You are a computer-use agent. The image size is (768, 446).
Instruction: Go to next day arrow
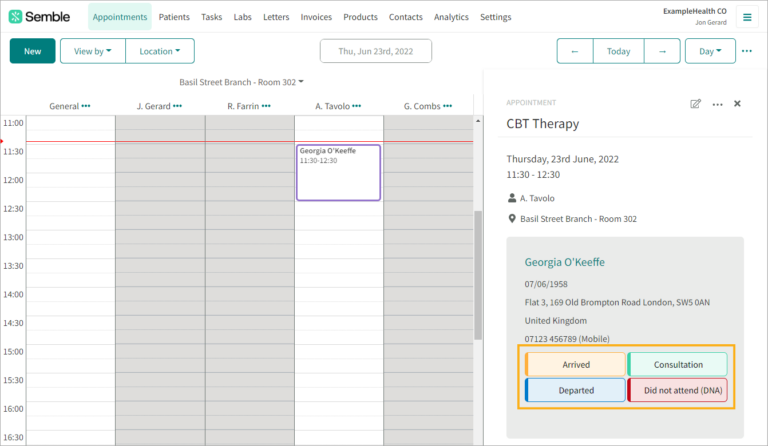pyautogui.click(x=662, y=51)
